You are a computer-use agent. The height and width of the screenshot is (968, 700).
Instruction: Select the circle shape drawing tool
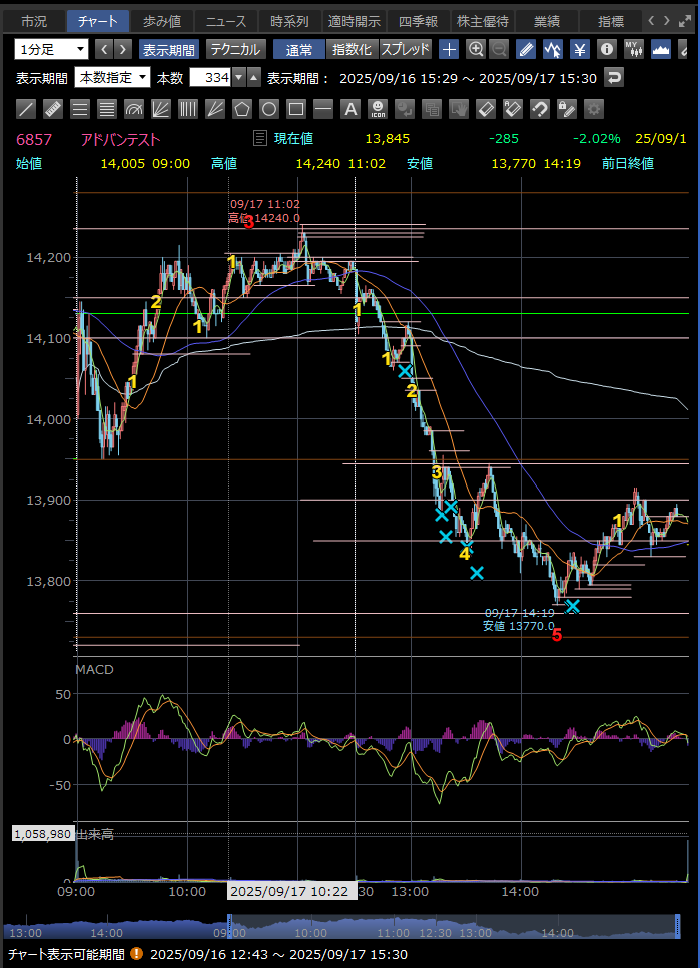pyautogui.click(x=268, y=109)
